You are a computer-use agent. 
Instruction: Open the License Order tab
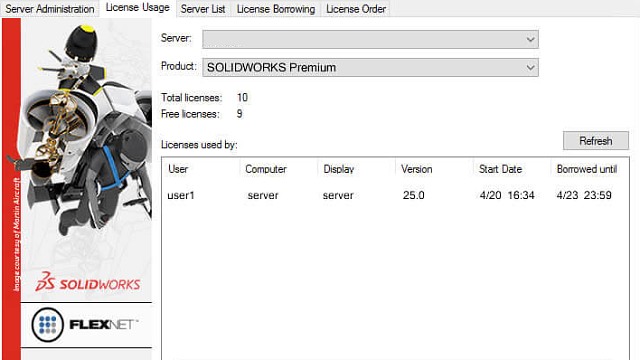356,9
